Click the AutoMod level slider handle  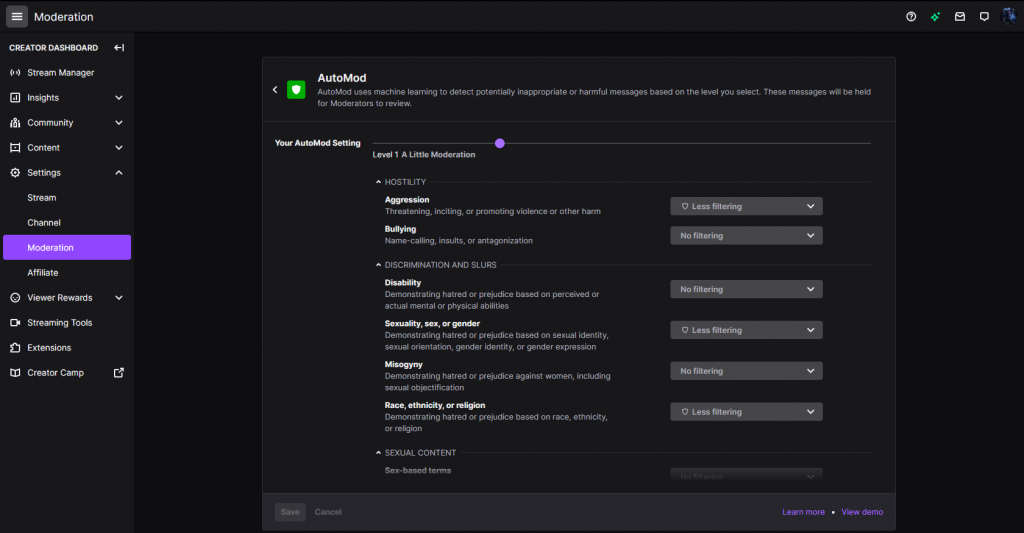pos(500,143)
